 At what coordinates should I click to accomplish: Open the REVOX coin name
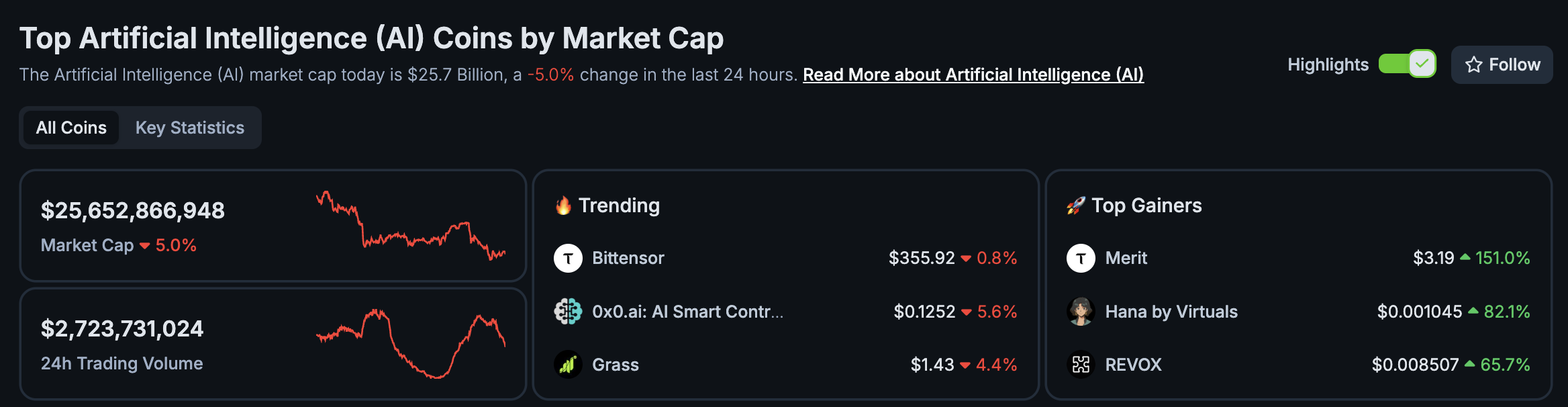(1133, 365)
